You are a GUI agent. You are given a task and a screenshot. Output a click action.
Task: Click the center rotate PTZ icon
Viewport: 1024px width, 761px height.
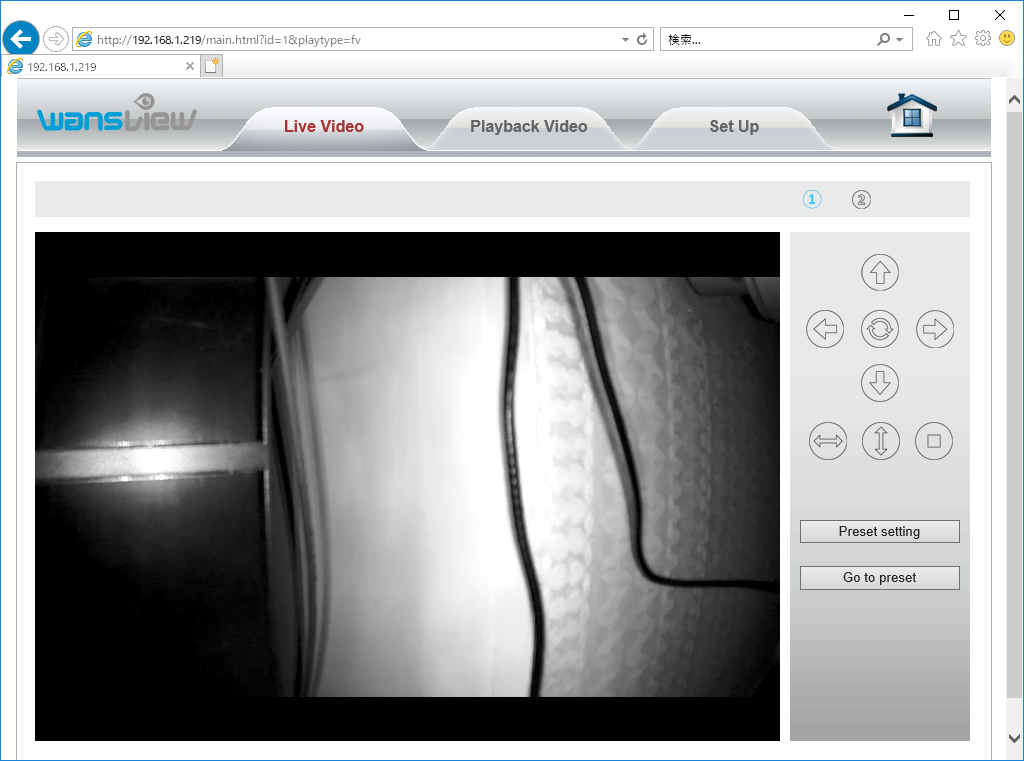pyautogui.click(x=880, y=329)
